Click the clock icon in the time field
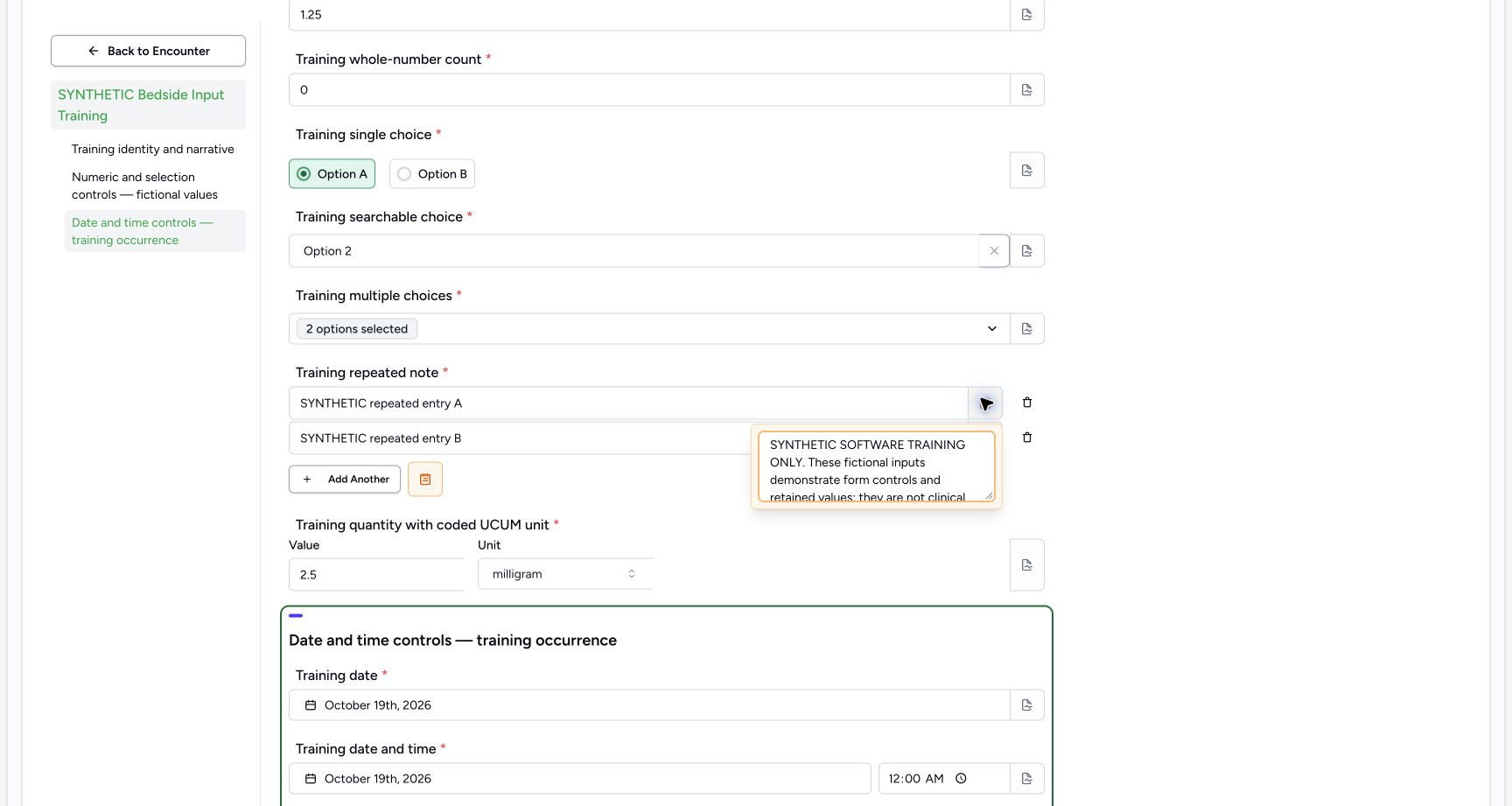 (961, 779)
